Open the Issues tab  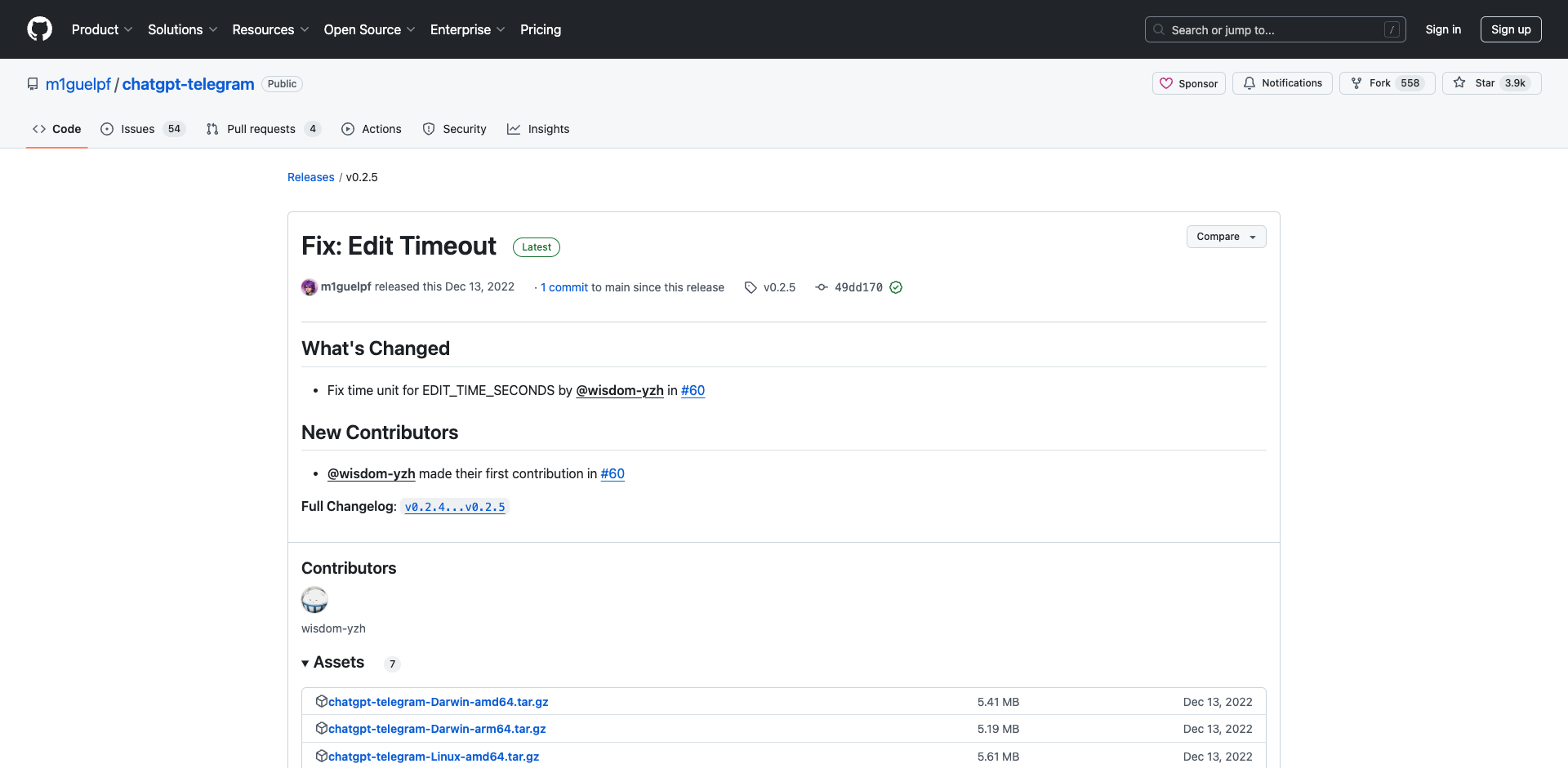(143, 129)
